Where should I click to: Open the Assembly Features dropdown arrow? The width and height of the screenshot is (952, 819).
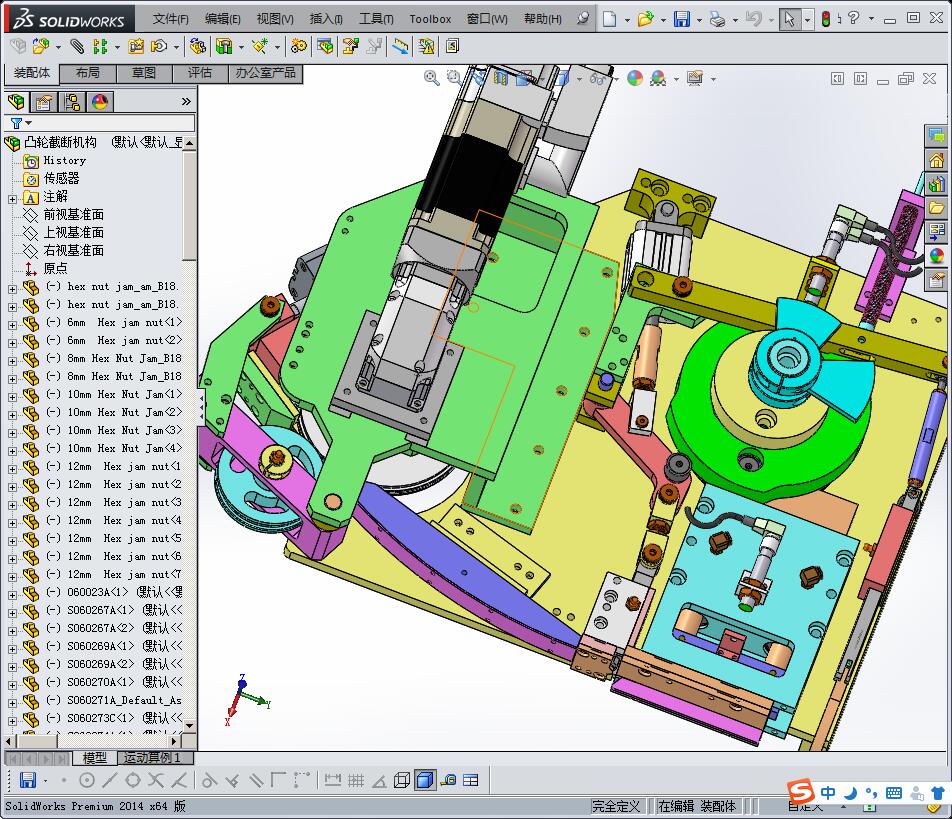pyautogui.click(x=241, y=47)
